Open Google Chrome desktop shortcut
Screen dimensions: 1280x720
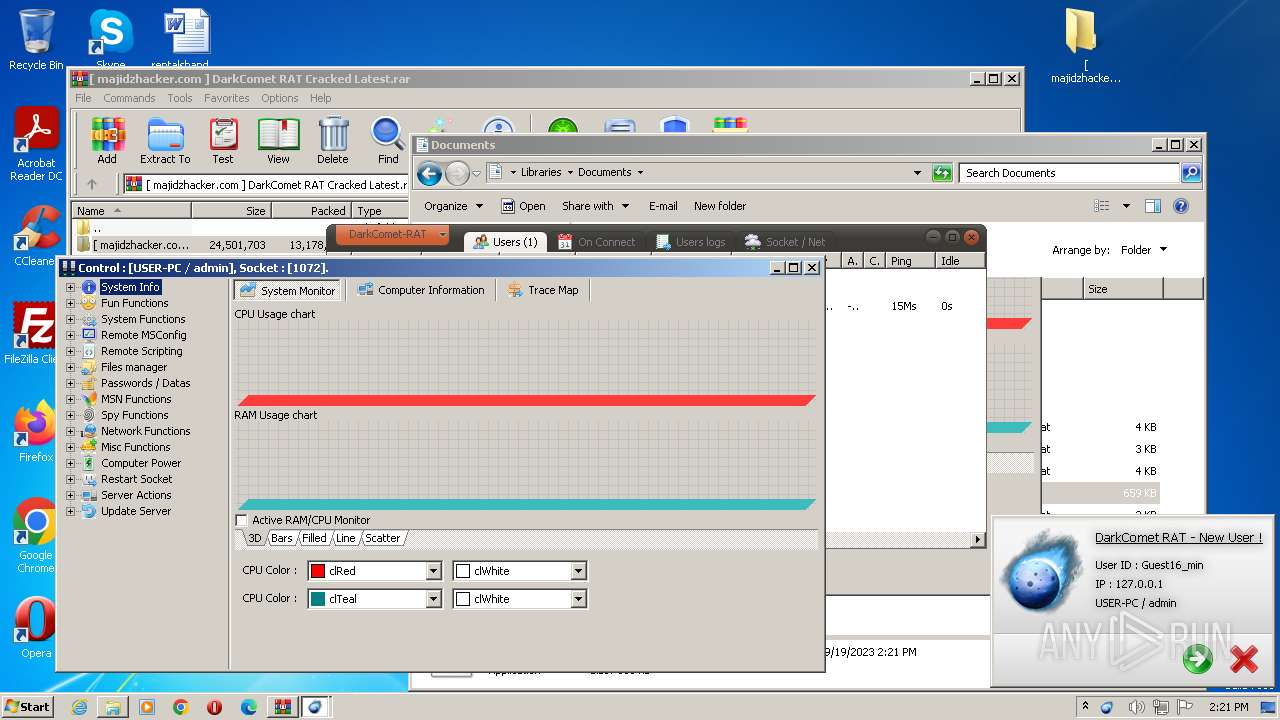click(x=36, y=536)
